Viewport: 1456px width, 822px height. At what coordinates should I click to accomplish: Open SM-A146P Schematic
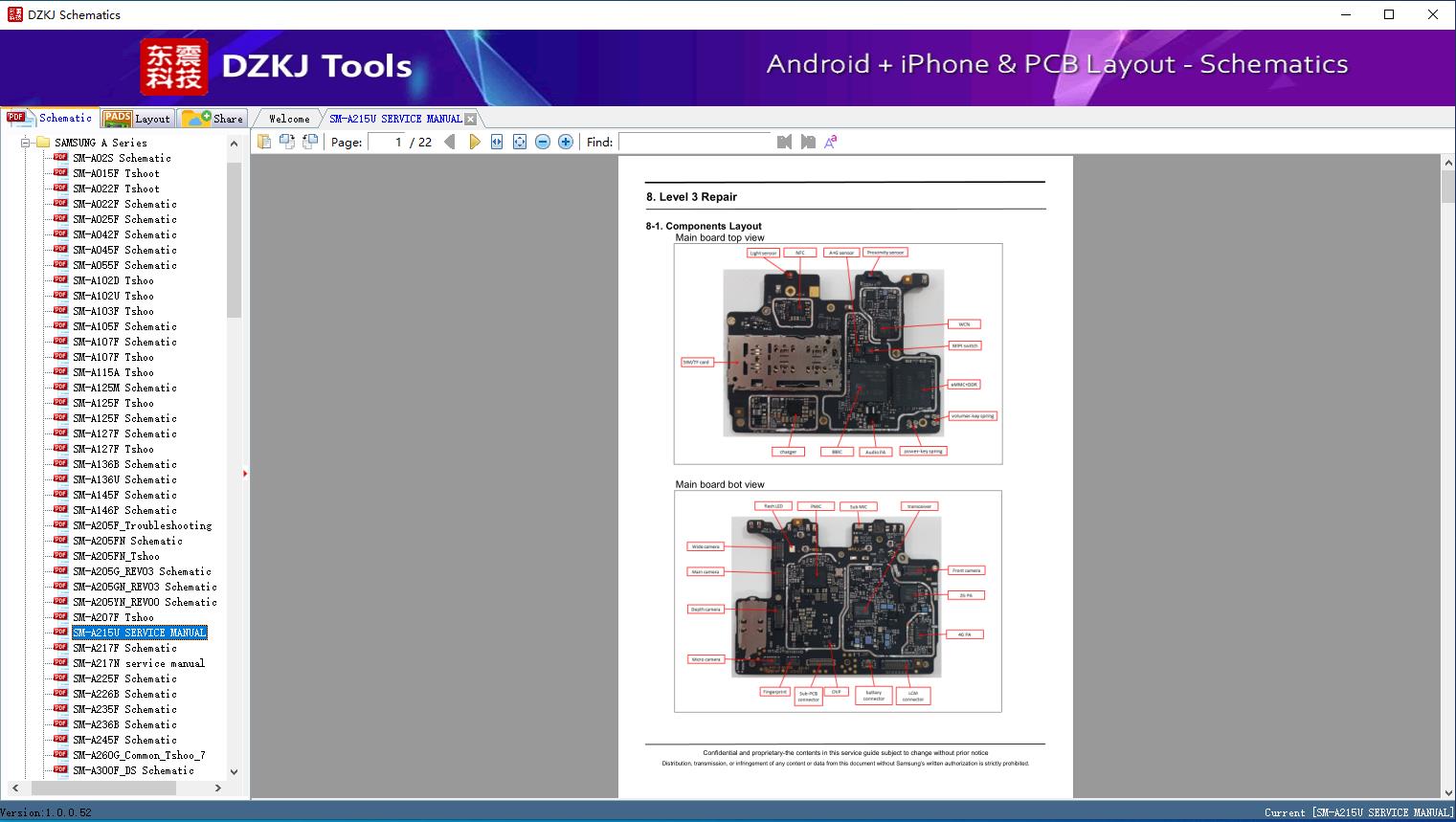[x=124, y=510]
